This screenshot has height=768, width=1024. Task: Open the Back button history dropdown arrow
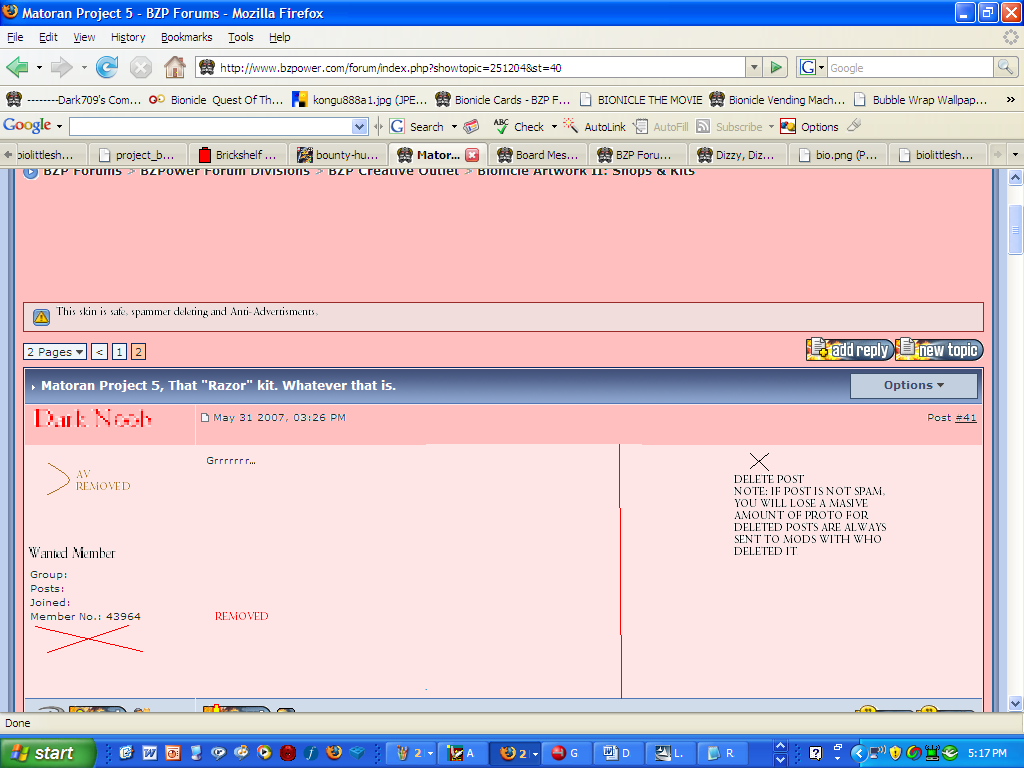39,67
